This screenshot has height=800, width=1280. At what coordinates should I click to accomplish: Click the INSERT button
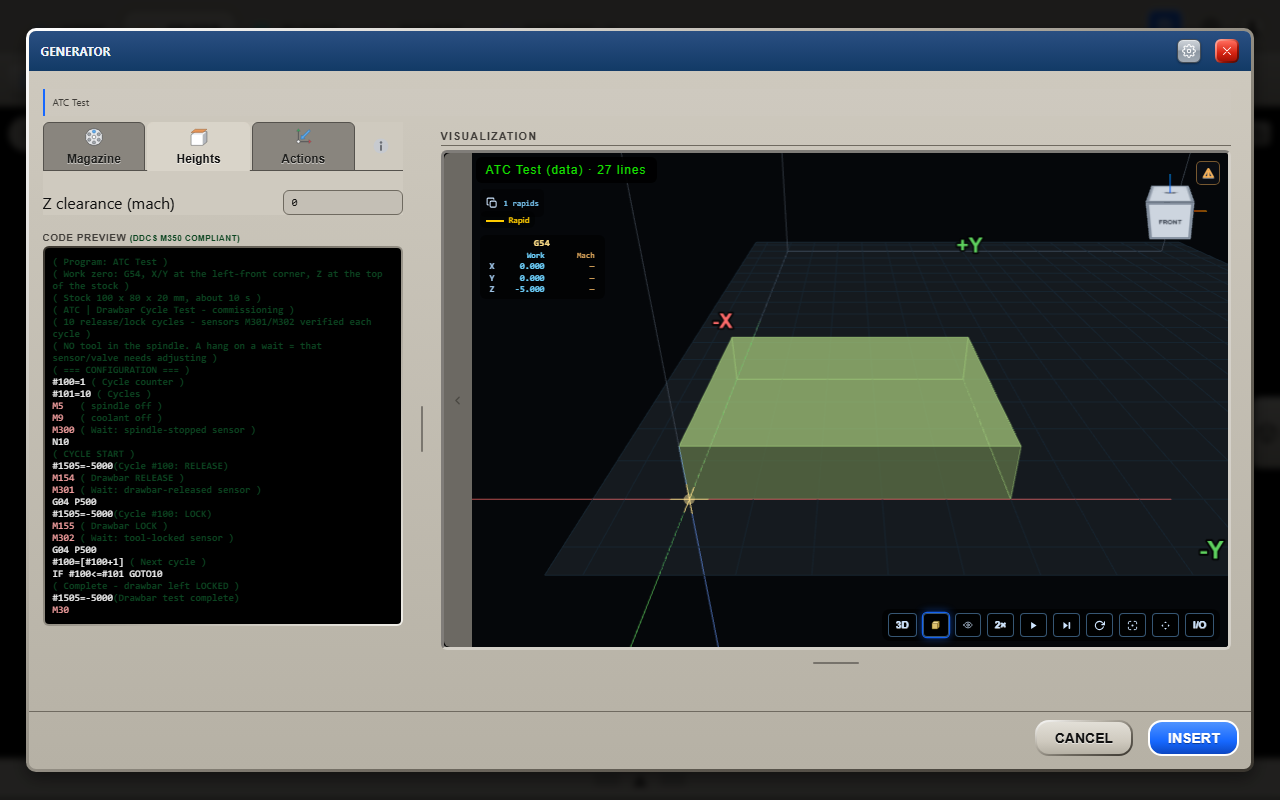tap(1193, 738)
